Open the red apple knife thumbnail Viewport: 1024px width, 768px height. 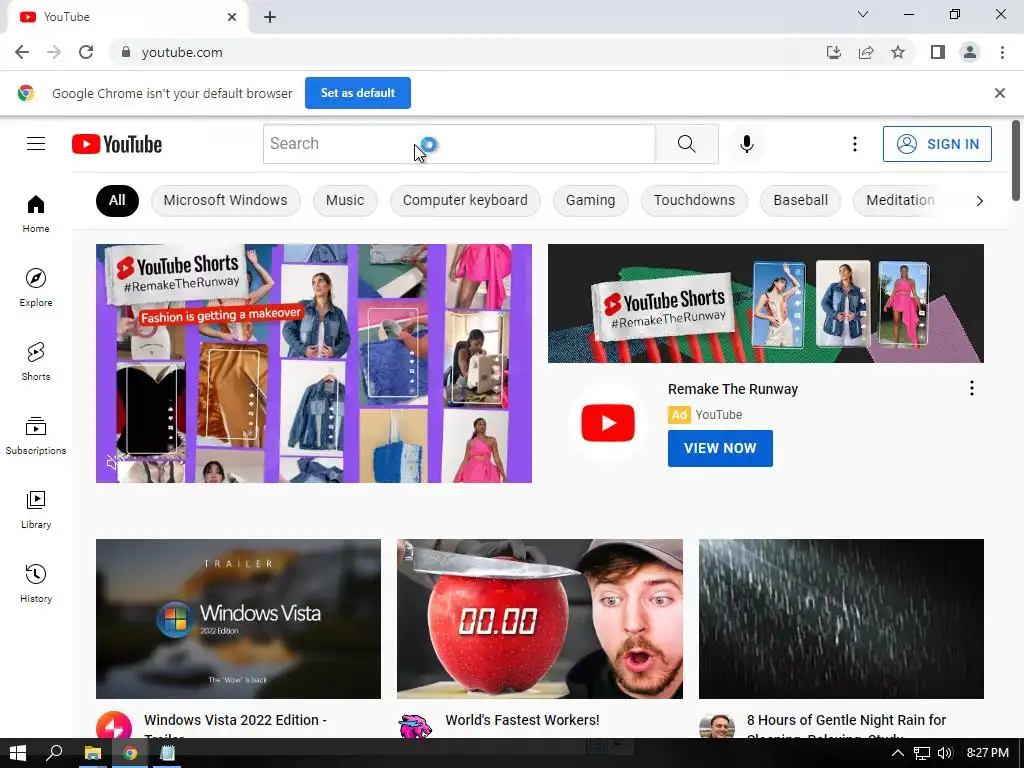[x=539, y=618]
